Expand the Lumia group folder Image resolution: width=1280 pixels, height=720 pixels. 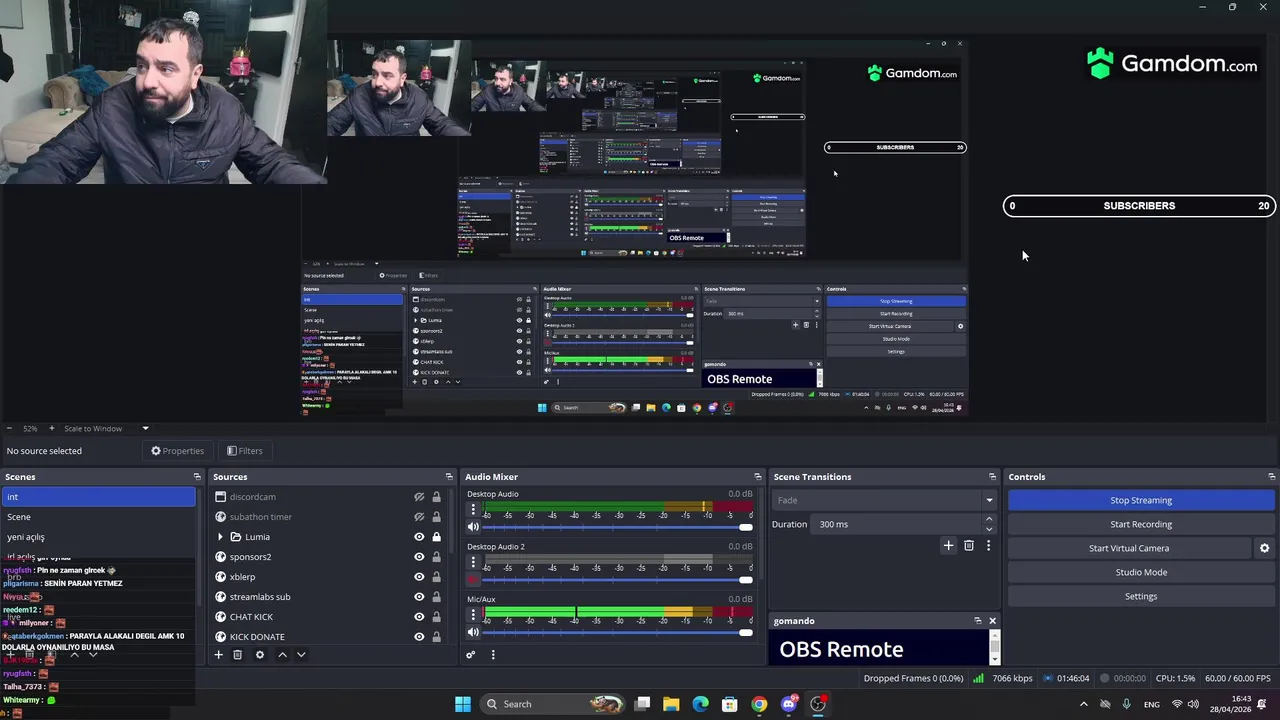pyautogui.click(x=221, y=537)
